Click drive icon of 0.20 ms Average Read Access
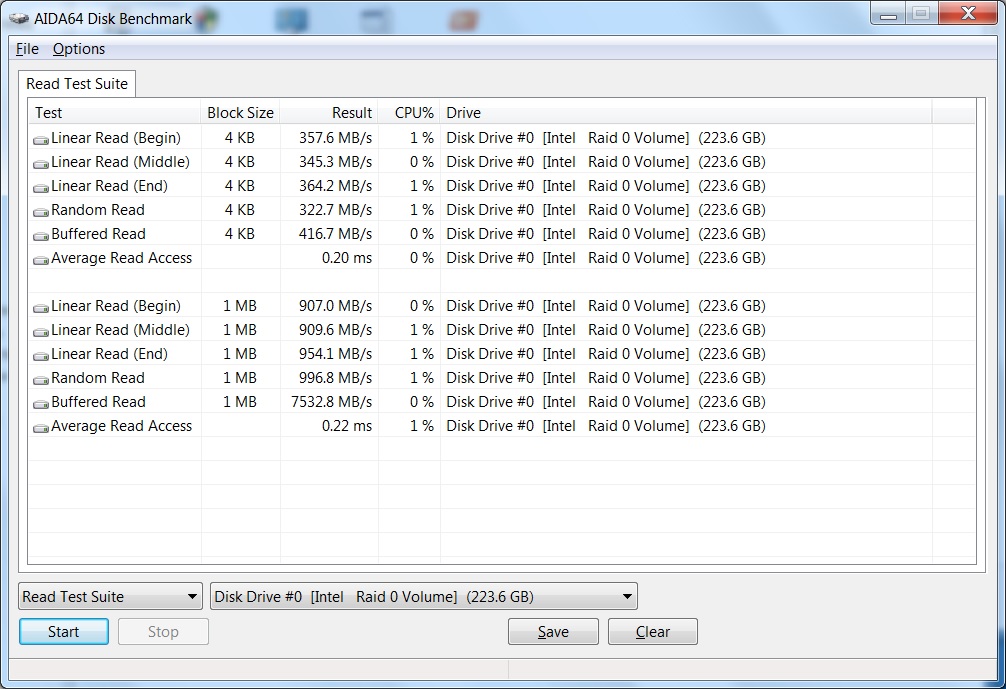1006x689 pixels. point(41,259)
